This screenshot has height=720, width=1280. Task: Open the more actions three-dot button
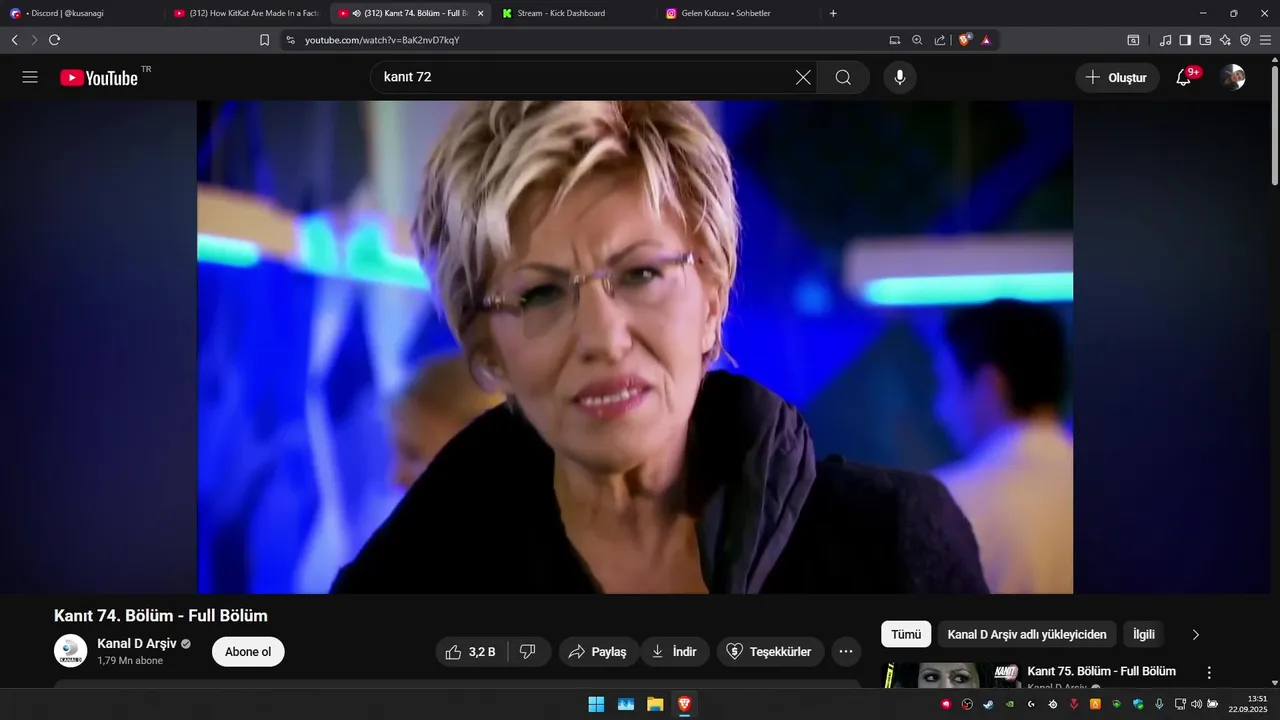pos(845,652)
